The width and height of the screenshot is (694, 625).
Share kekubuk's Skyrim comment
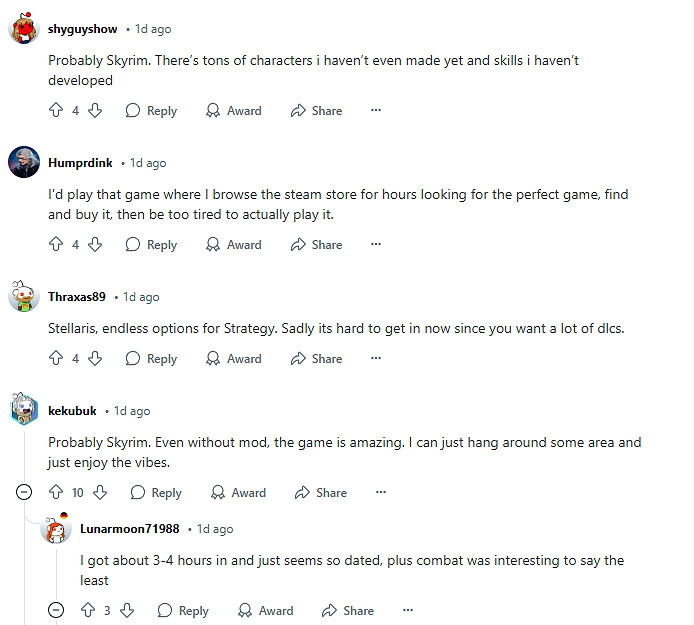(x=321, y=492)
